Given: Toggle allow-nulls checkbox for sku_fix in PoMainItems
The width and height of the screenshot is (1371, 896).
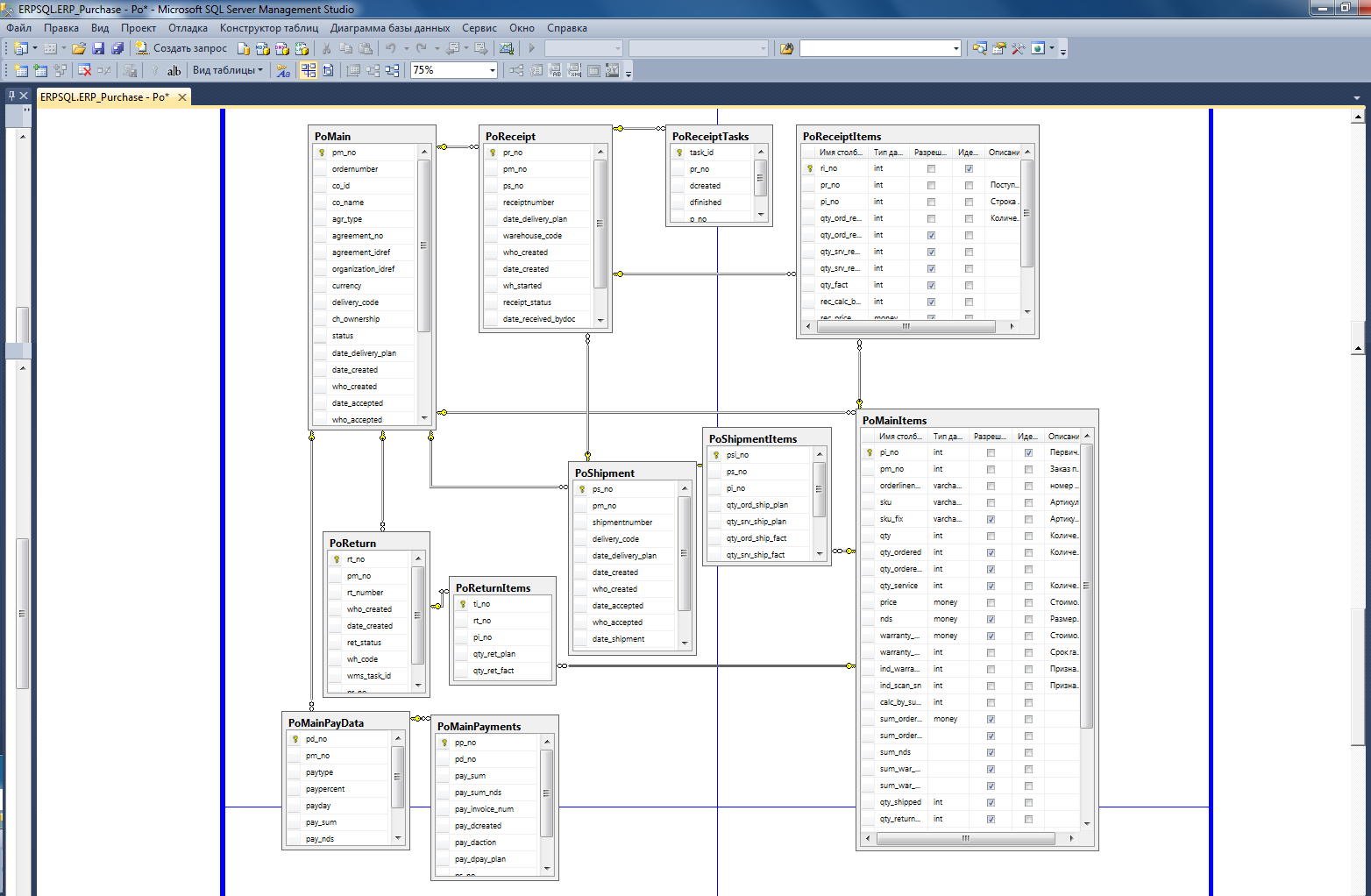Looking at the screenshot, I should coord(991,520).
